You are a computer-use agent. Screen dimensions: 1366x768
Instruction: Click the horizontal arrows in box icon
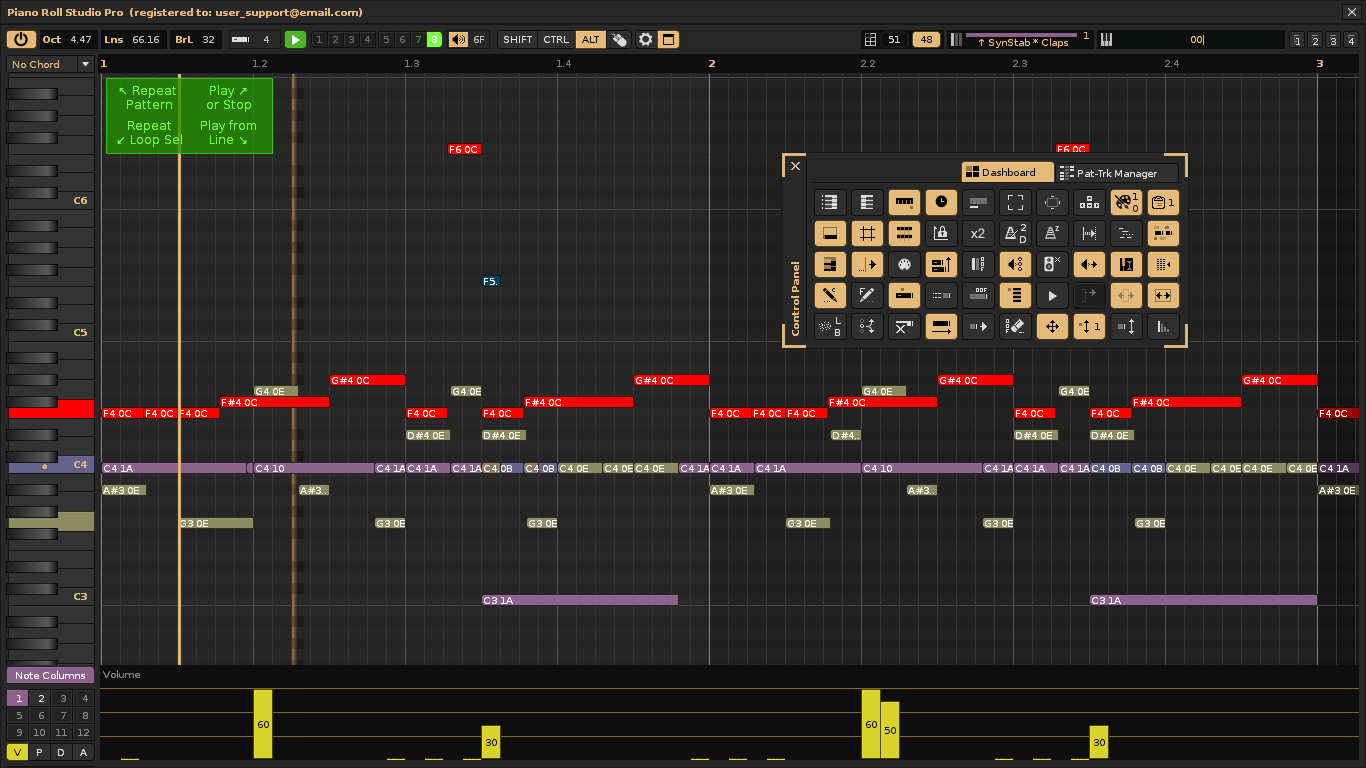[x=1163, y=296]
